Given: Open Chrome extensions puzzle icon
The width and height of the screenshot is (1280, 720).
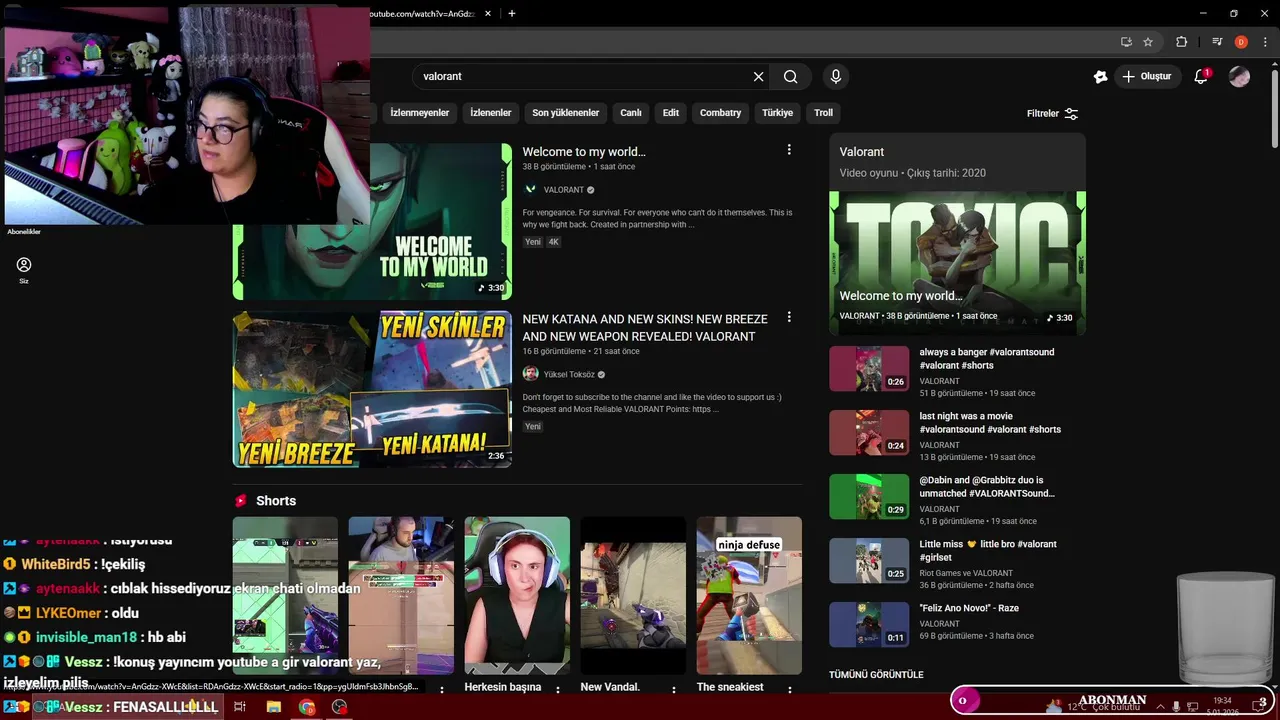Looking at the screenshot, I should (x=1181, y=42).
